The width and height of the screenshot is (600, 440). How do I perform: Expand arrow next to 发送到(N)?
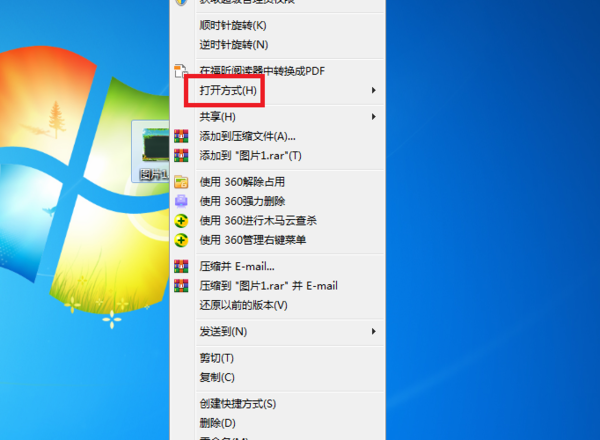373,331
